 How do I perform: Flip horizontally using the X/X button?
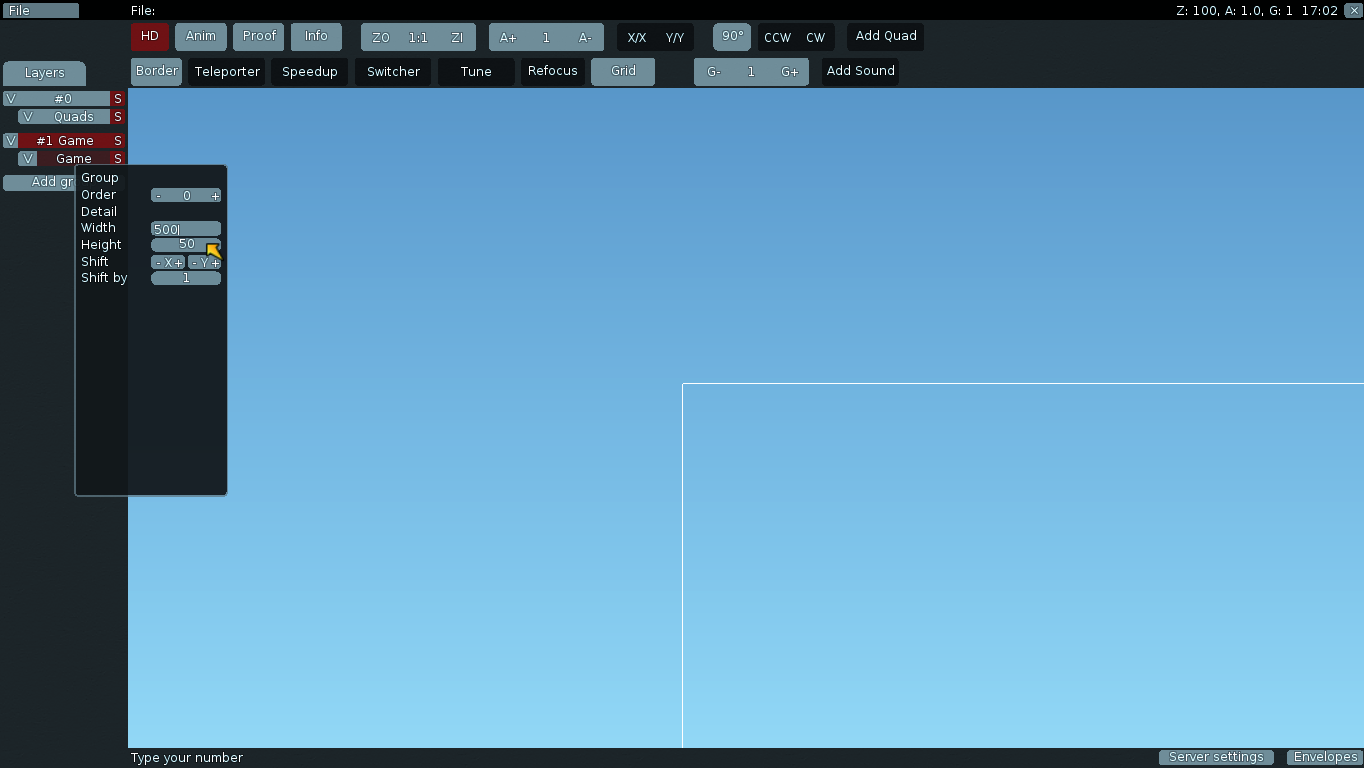coord(636,38)
